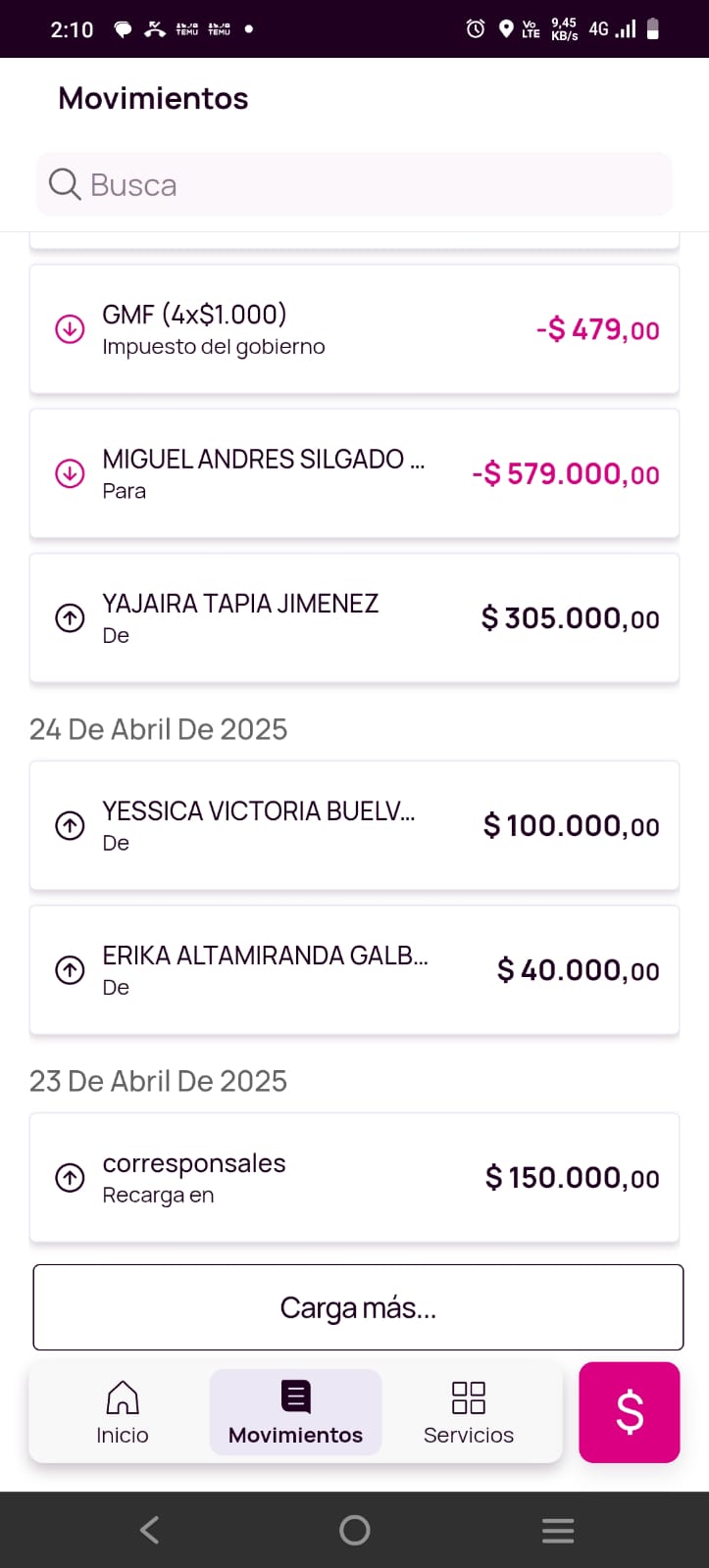Screen dimensions: 709x1568
Task: Tap incoming arrow icon for Yajaira Tapia Jimenez
Action: point(70,618)
